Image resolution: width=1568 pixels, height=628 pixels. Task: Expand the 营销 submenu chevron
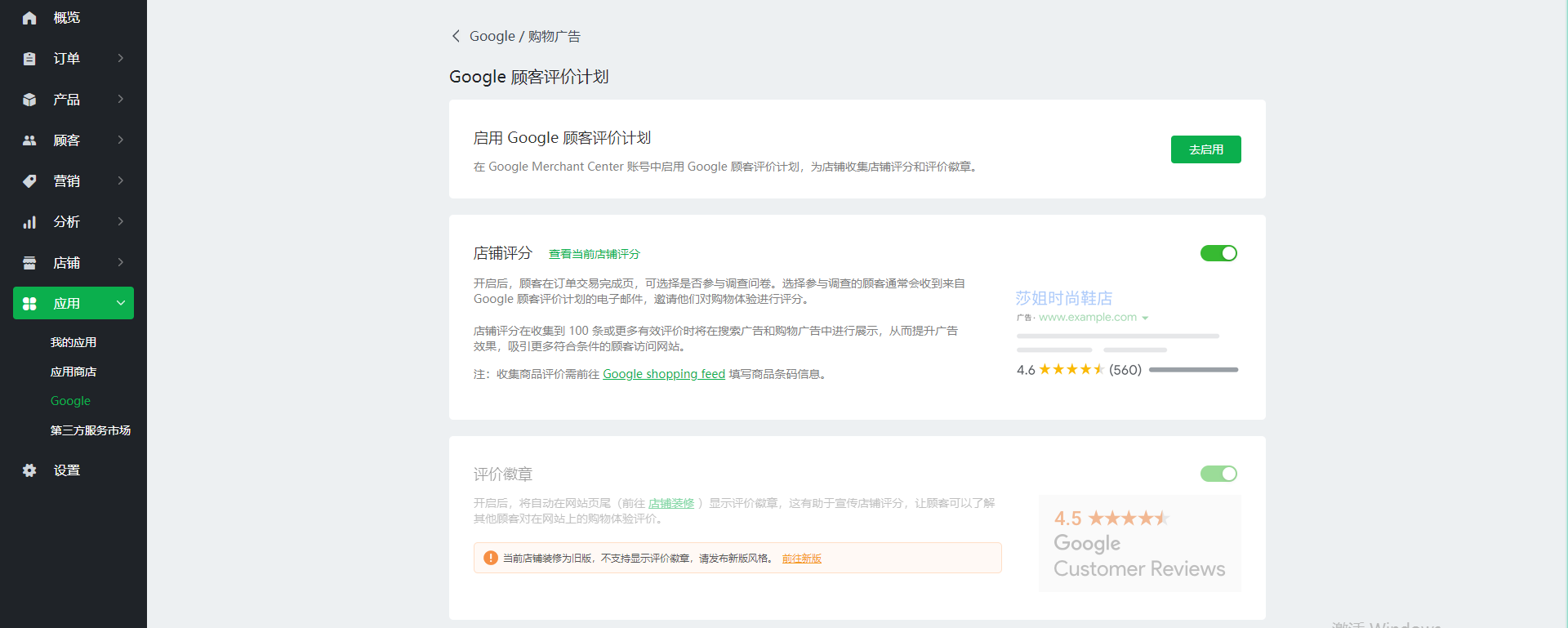[121, 180]
